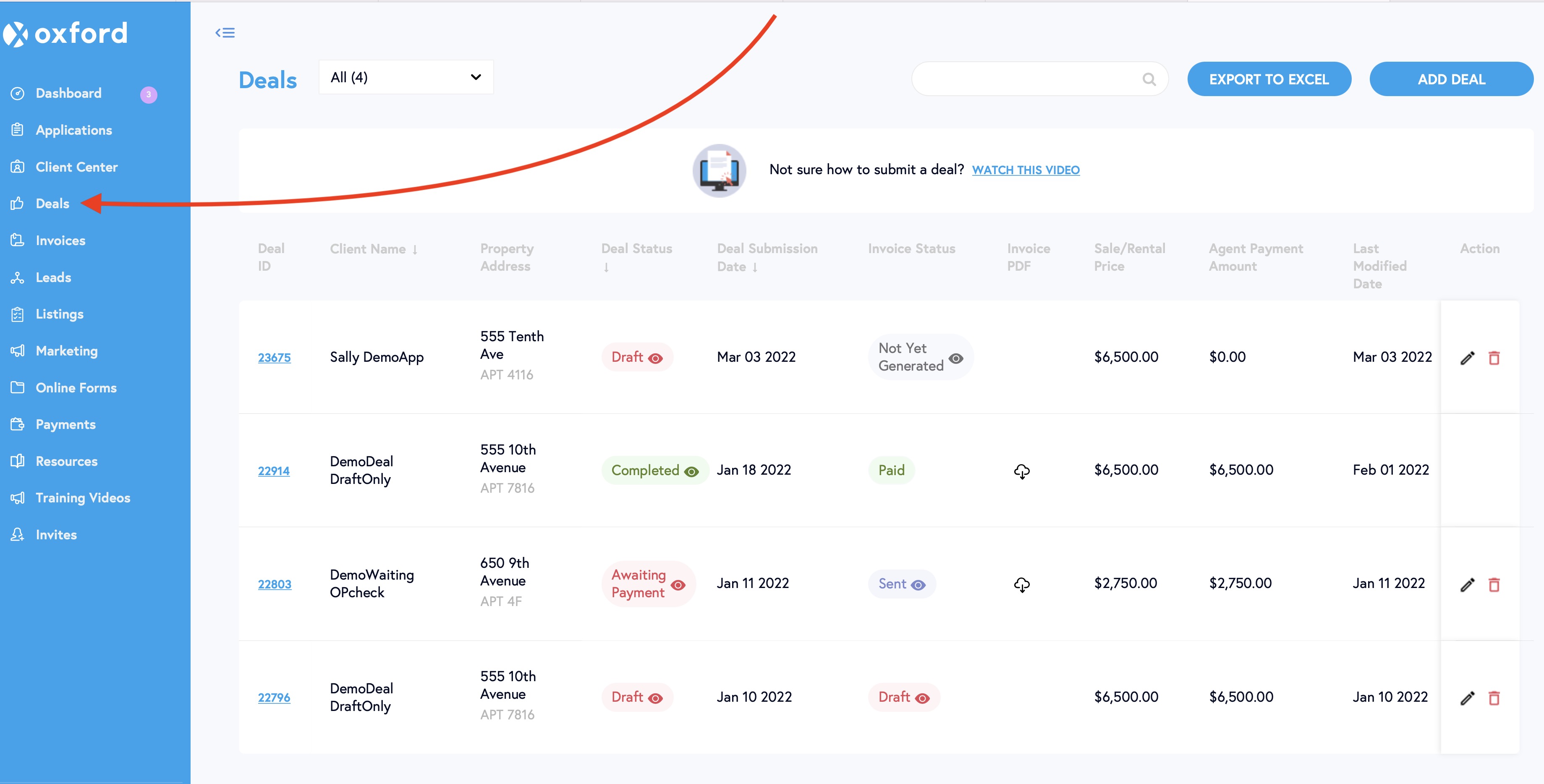Open Leads from sidebar
This screenshot has height=784, width=1544.
coord(53,277)
